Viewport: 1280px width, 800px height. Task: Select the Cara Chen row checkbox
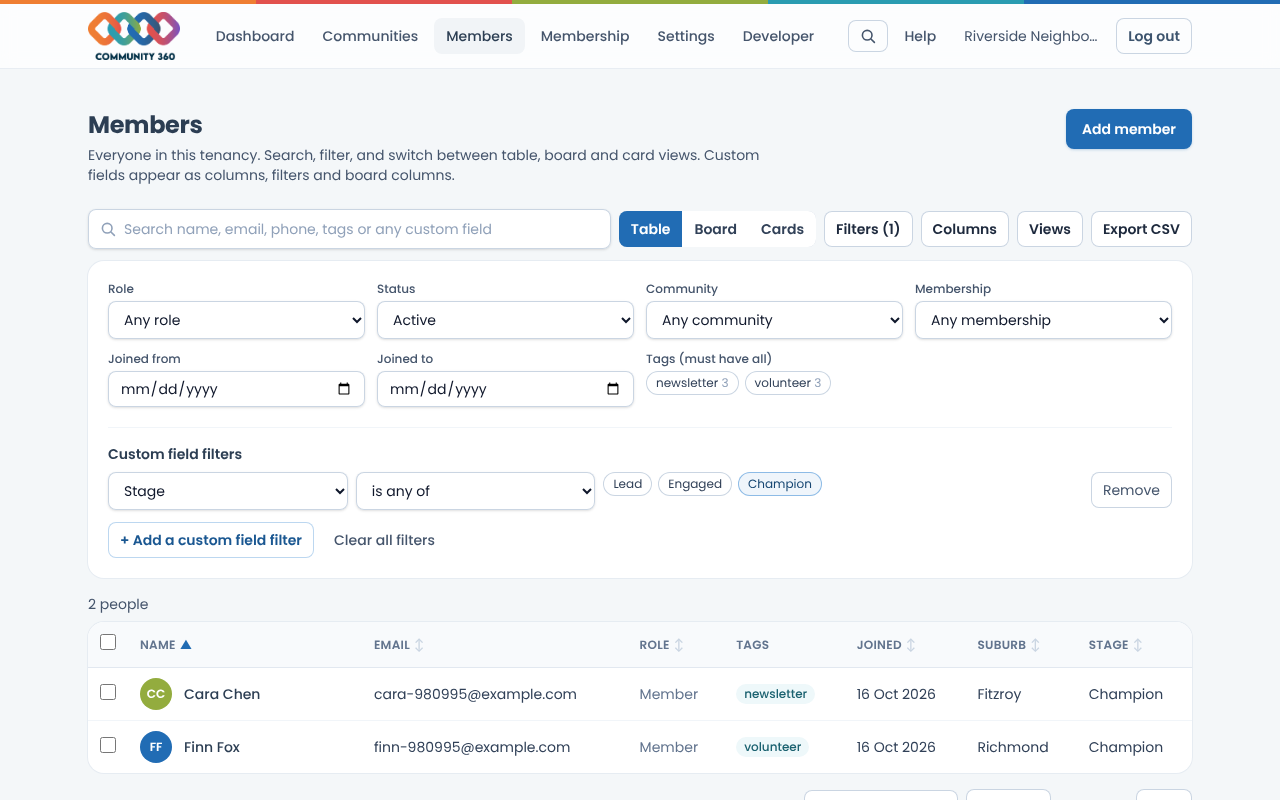(x=108, y=692)
